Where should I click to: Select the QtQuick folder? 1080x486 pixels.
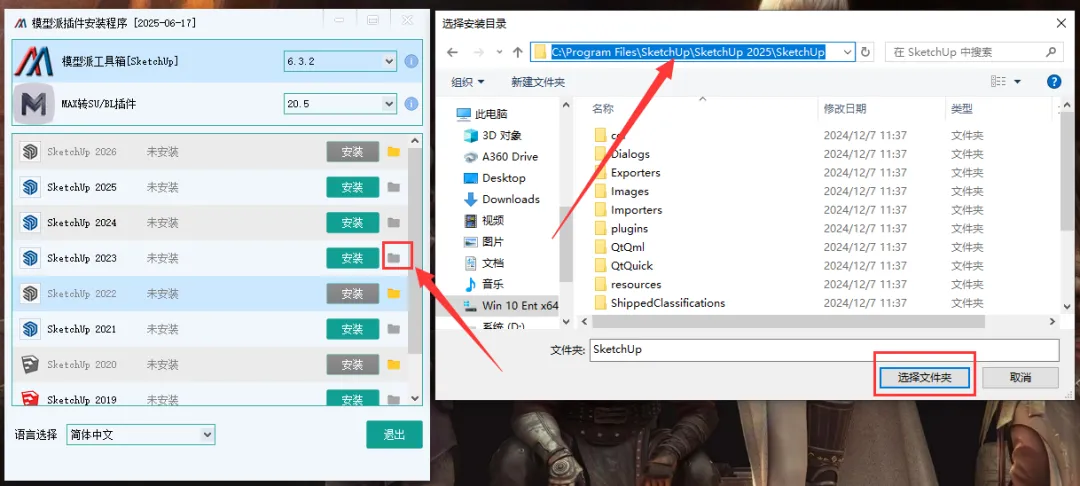pos(623,266)
